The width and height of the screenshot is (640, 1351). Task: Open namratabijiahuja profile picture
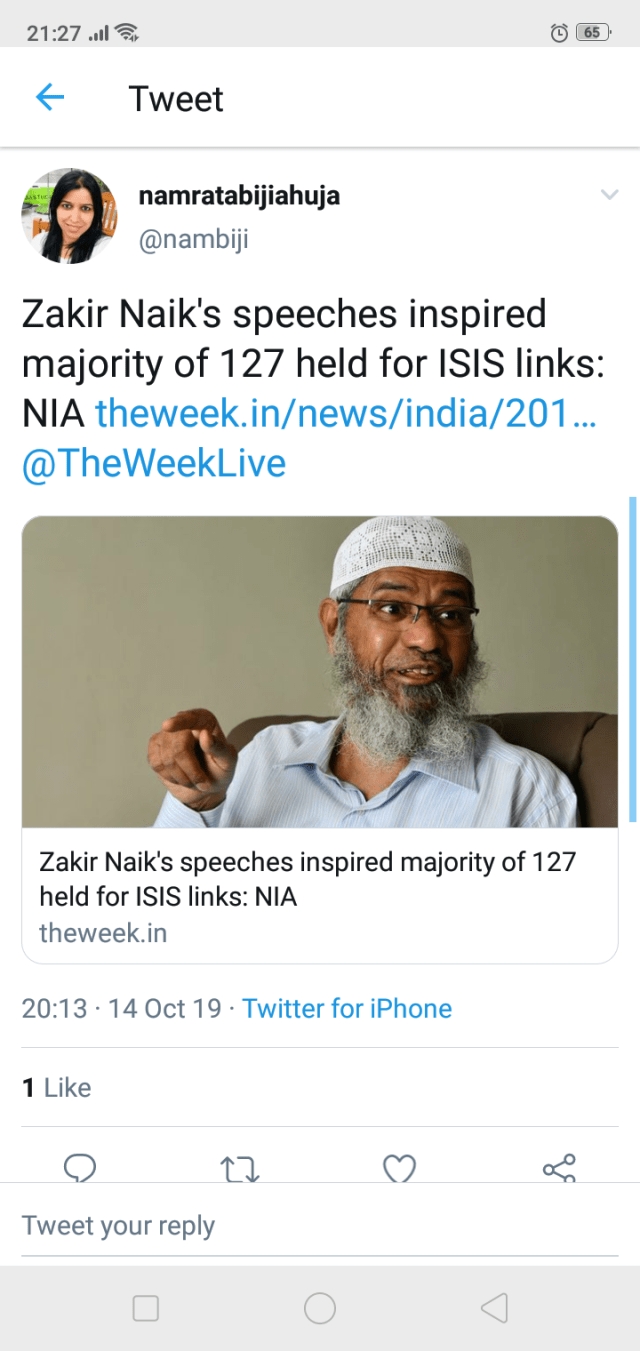coord(70,216)
